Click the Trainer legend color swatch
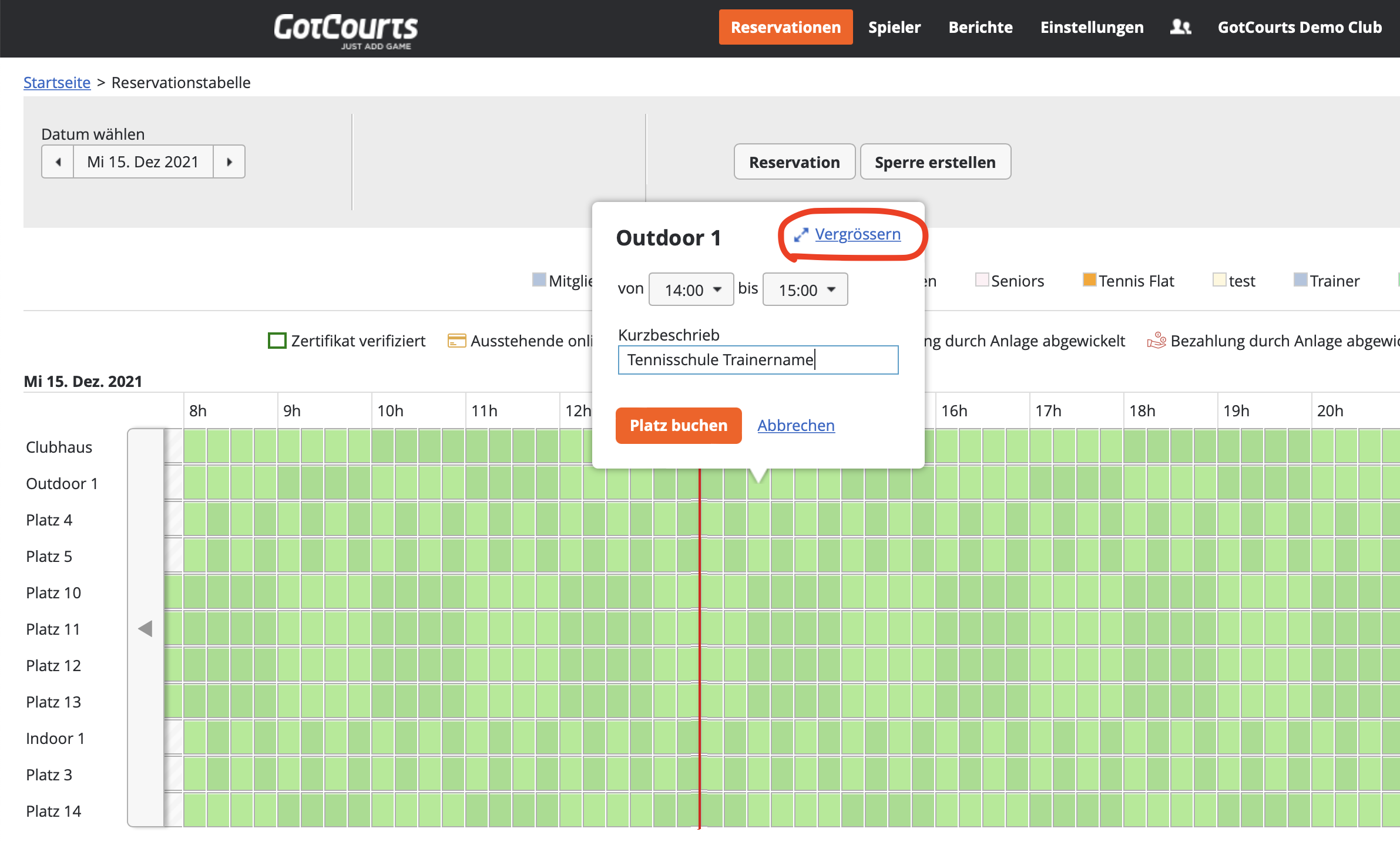Viewport: 1400px width, 842px height. [x=1300, y=279]
